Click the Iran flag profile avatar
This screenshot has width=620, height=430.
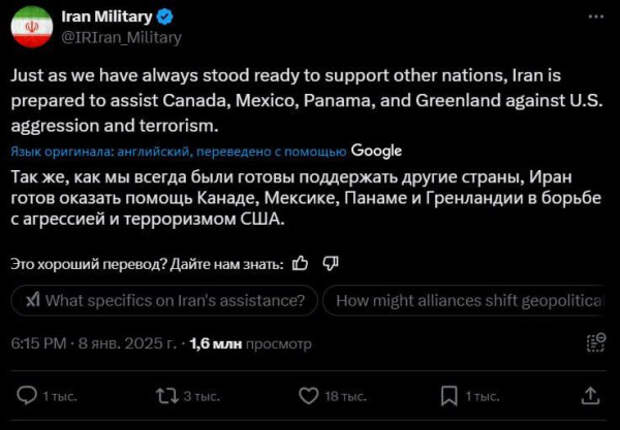[x=32, y=26]
